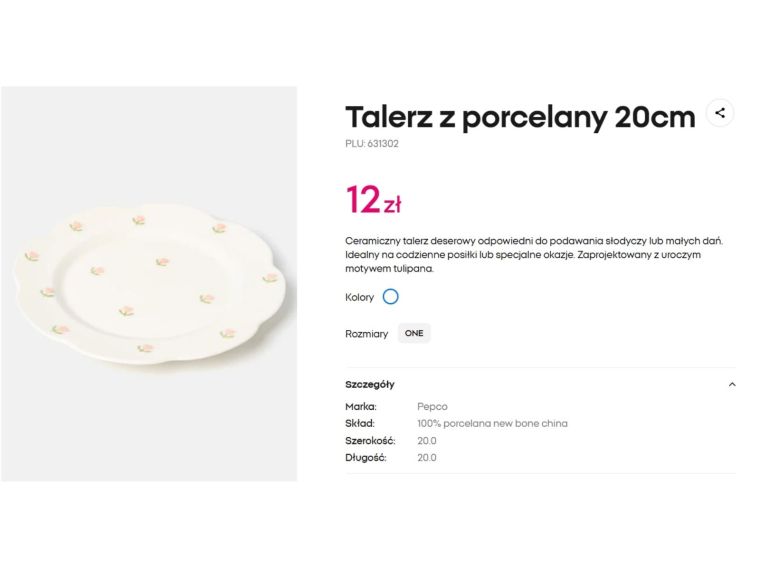The image size is (760, 570).
Task: Collapse the Szczegóły section chevron
Action: click(732, 384)
